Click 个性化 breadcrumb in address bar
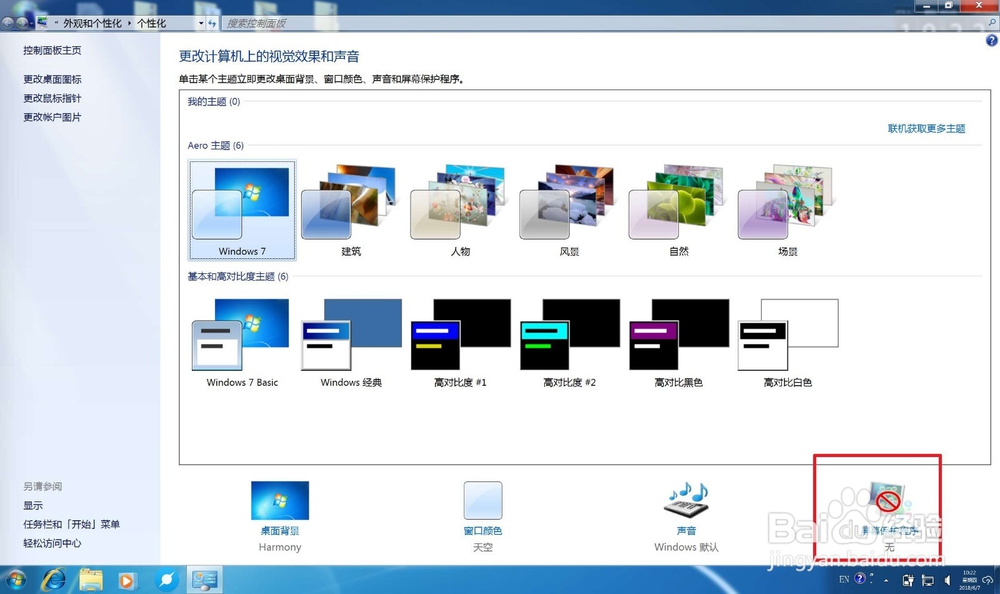Screen dimensions: 1000x594 (152, 23)
